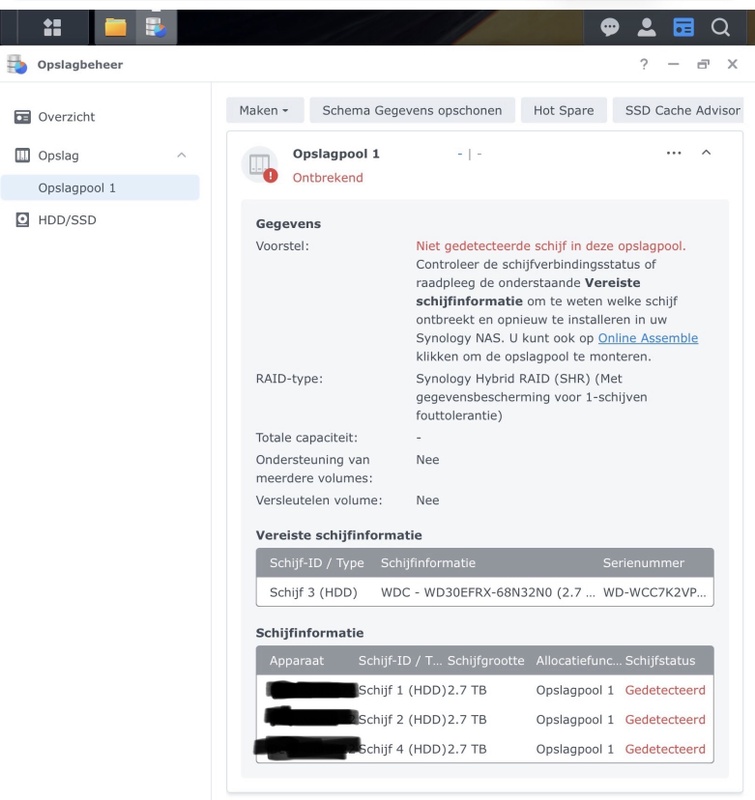Click the Opslag sidebar icon
This screenshot has width=755, height=800.
[x=22, y=155]
